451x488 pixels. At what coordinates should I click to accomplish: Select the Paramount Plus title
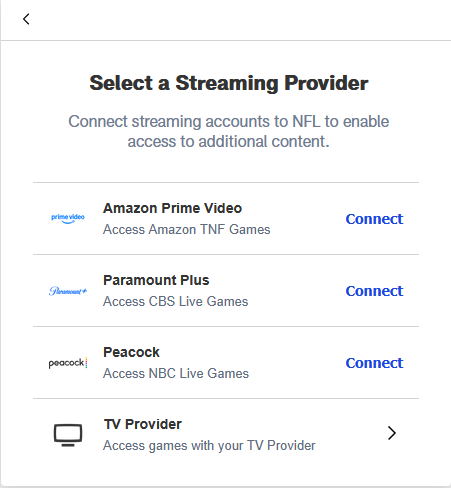156,280
